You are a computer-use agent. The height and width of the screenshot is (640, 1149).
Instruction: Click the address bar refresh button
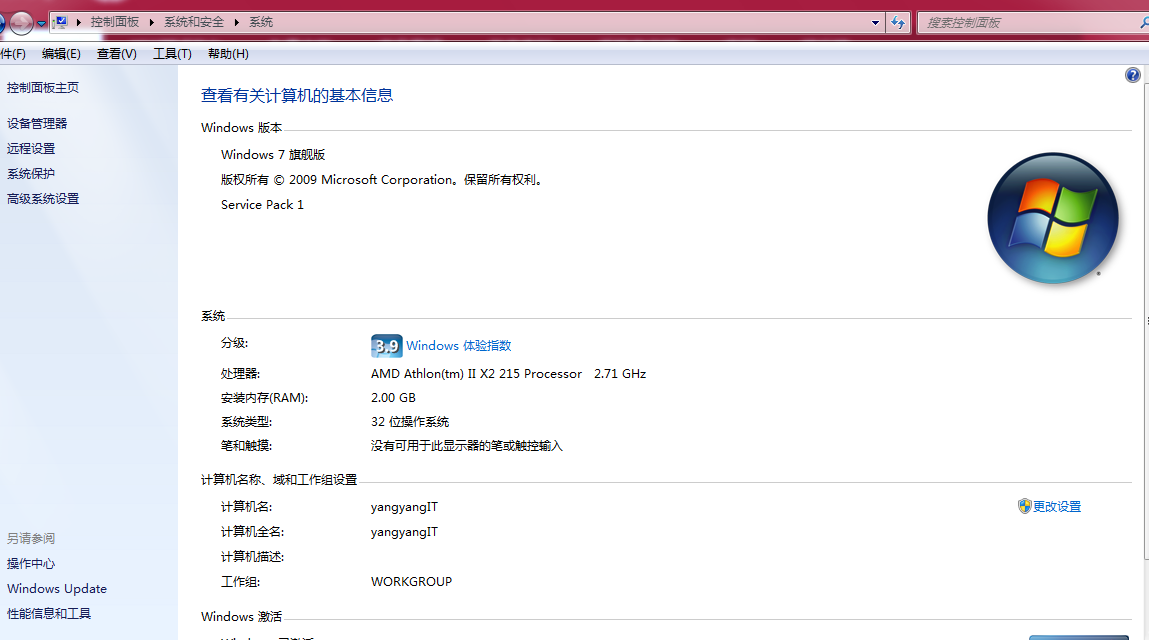point(898,23)
